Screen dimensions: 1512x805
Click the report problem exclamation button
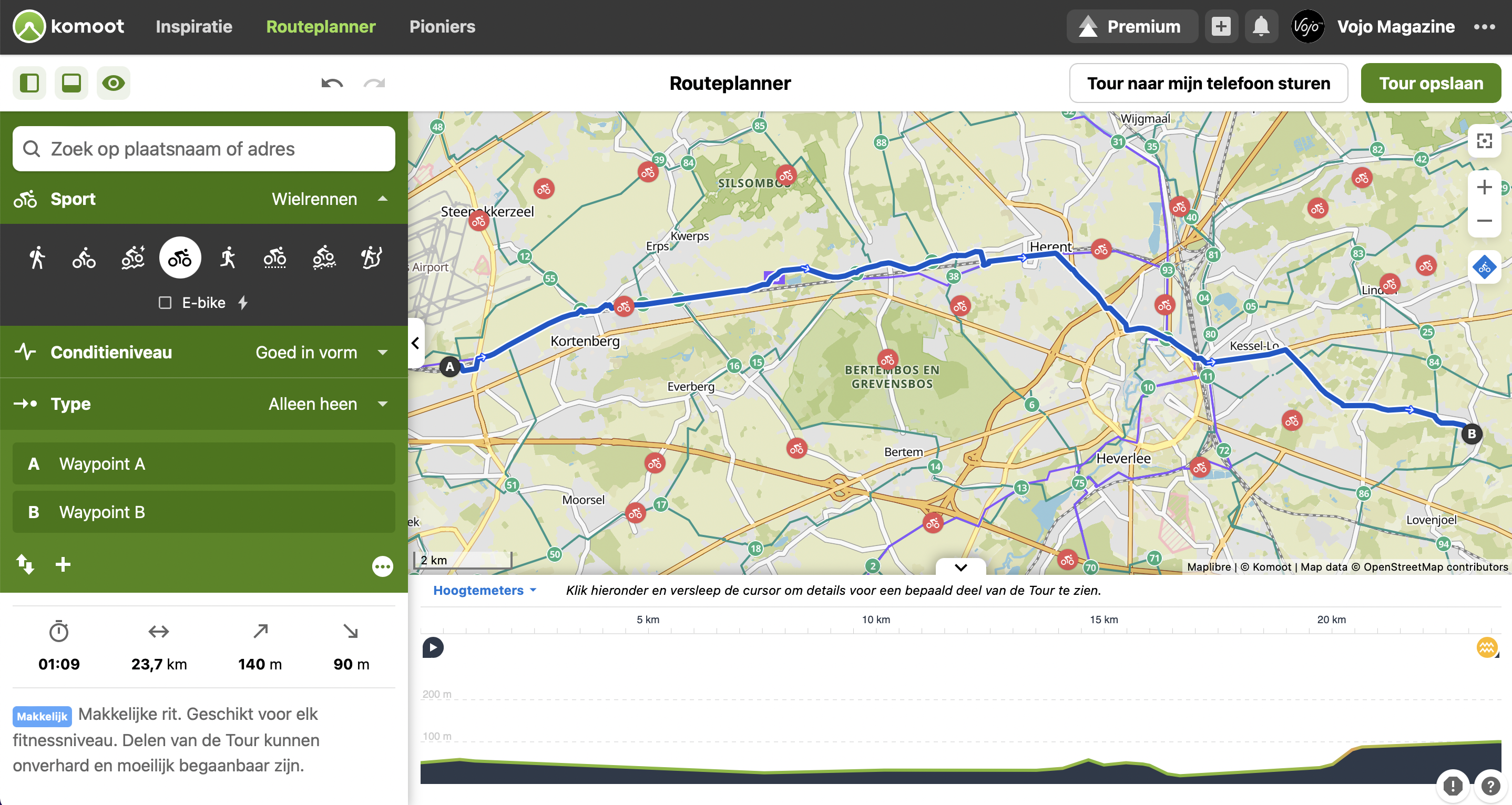(x=1452, y=786)
